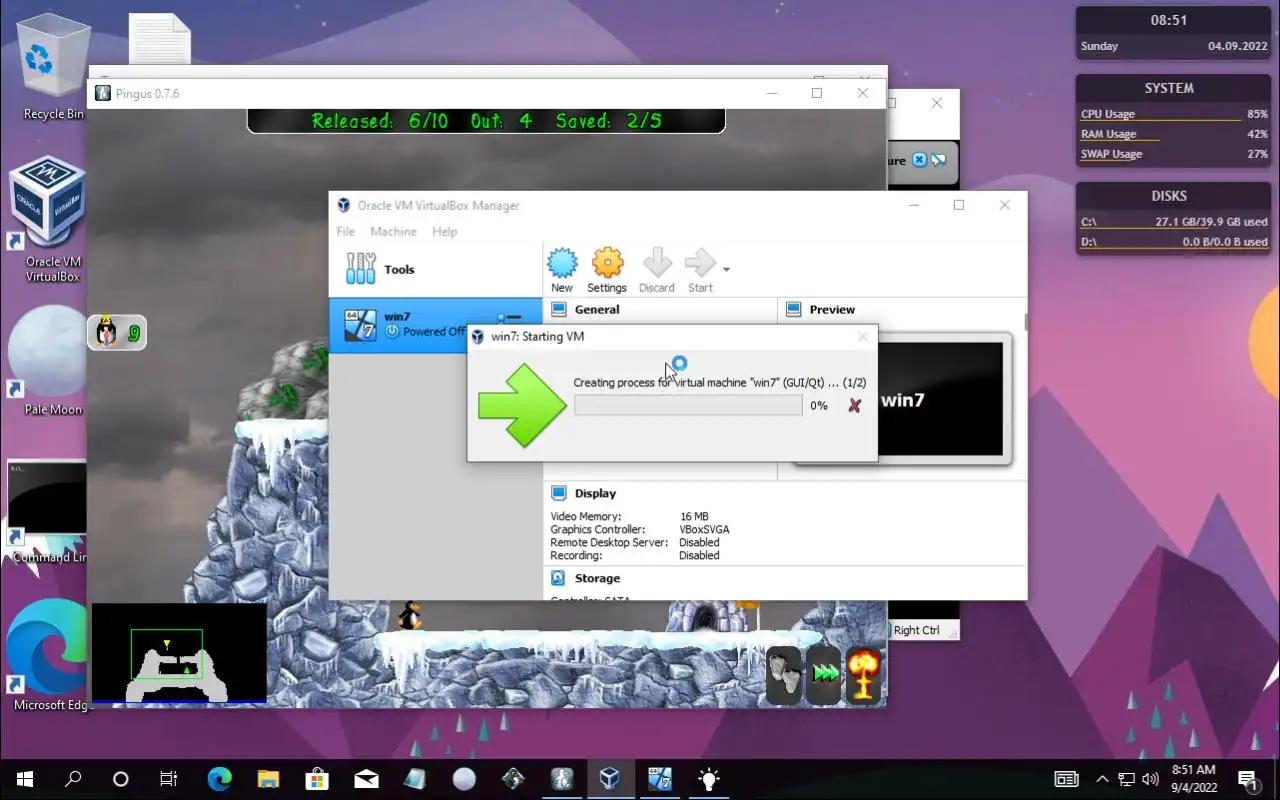Open the File menu in VirtualBox Manager
The height and width of the screenshot is (800, 1280).
point(345,231)
